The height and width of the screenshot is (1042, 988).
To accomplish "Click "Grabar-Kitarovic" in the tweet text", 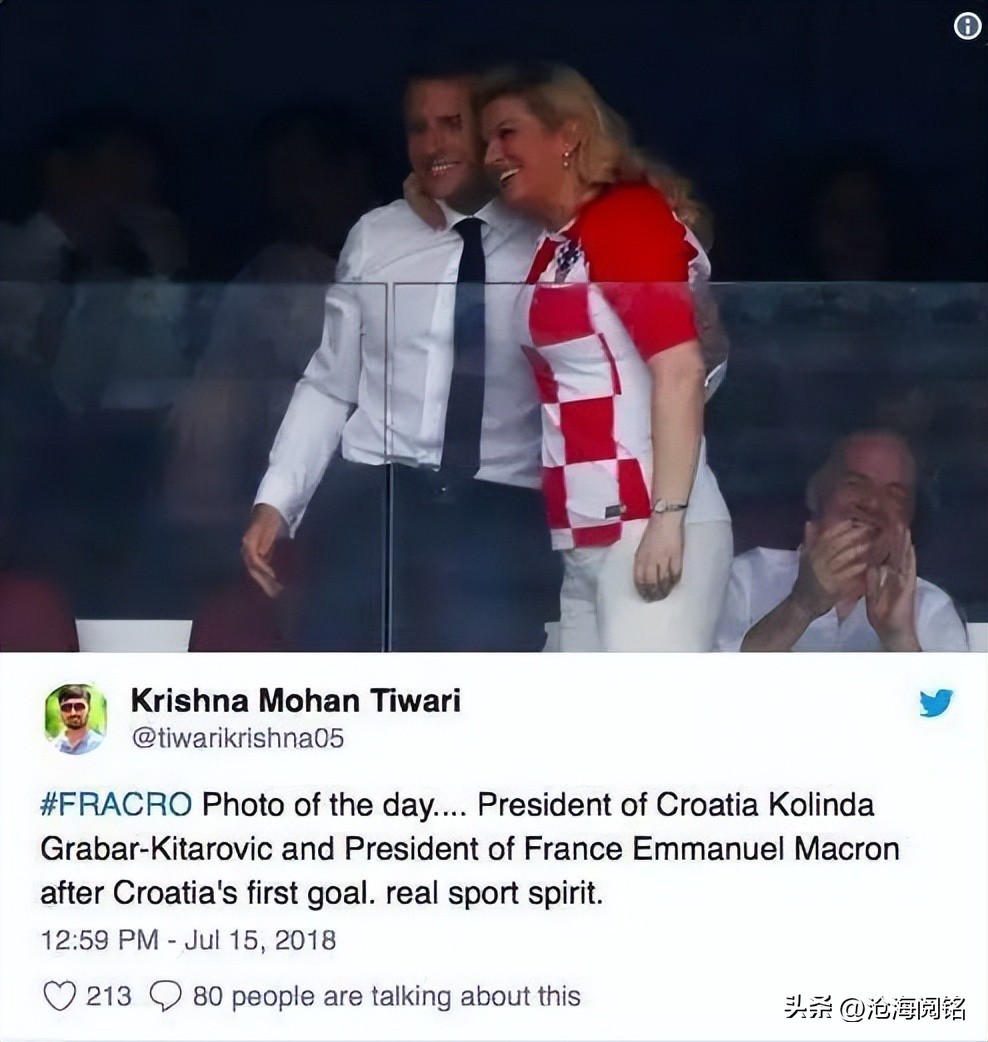I will click(x=157, y=849).
